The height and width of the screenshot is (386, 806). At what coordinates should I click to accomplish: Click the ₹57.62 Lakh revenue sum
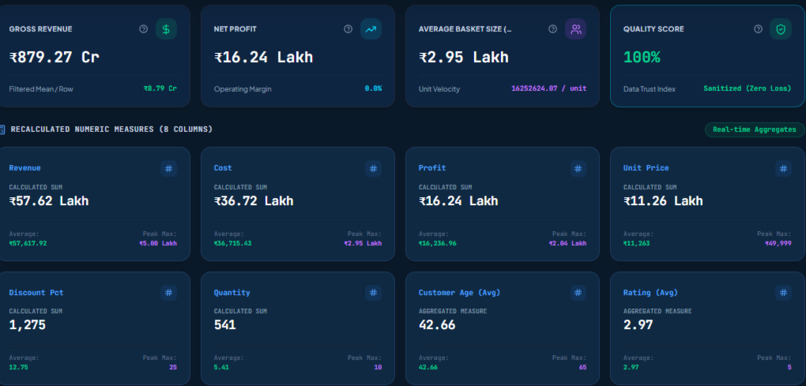[x=49, y=200]
